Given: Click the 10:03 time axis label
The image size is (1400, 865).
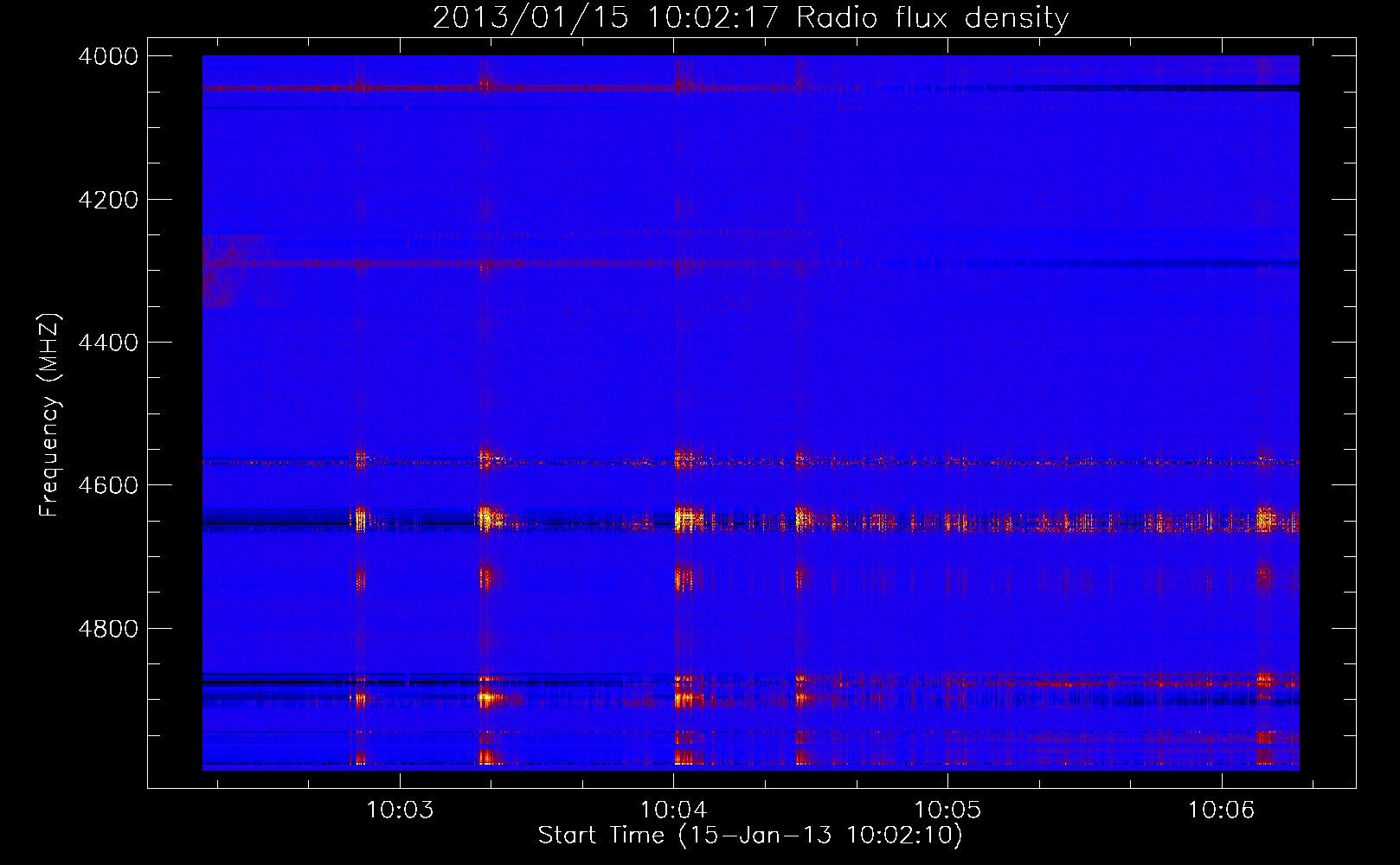Looking at the screenshot, I should [x=400, y=811].
